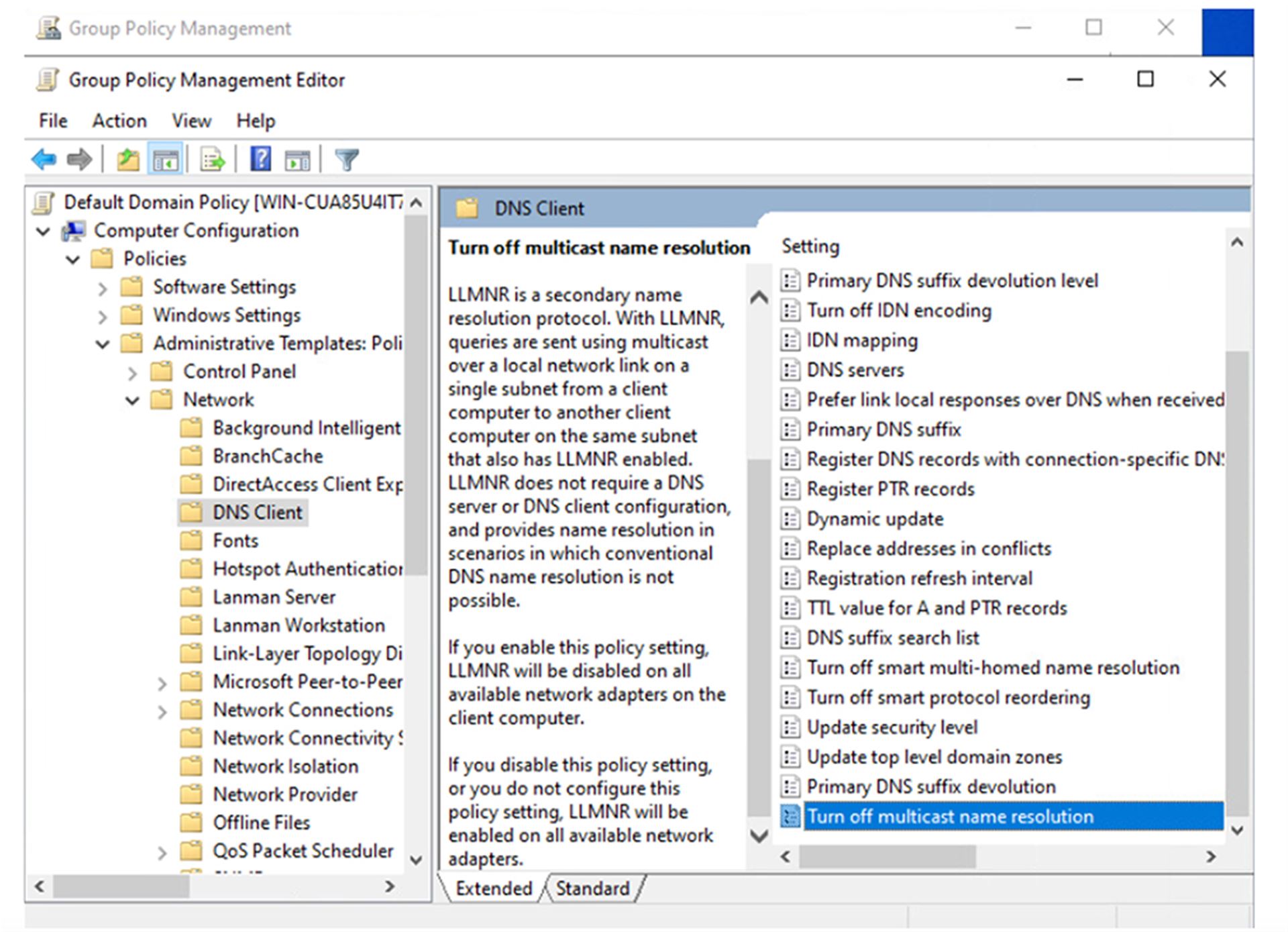
Task: Select Network Provider in the tree
Action: click(285, 794)
